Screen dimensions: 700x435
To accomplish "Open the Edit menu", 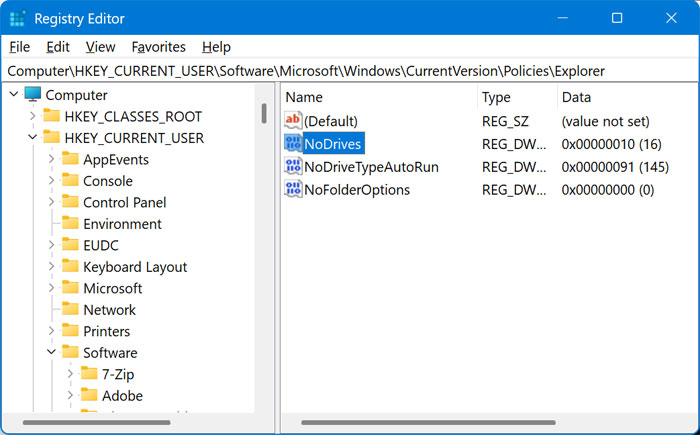I will pos(58,47).
